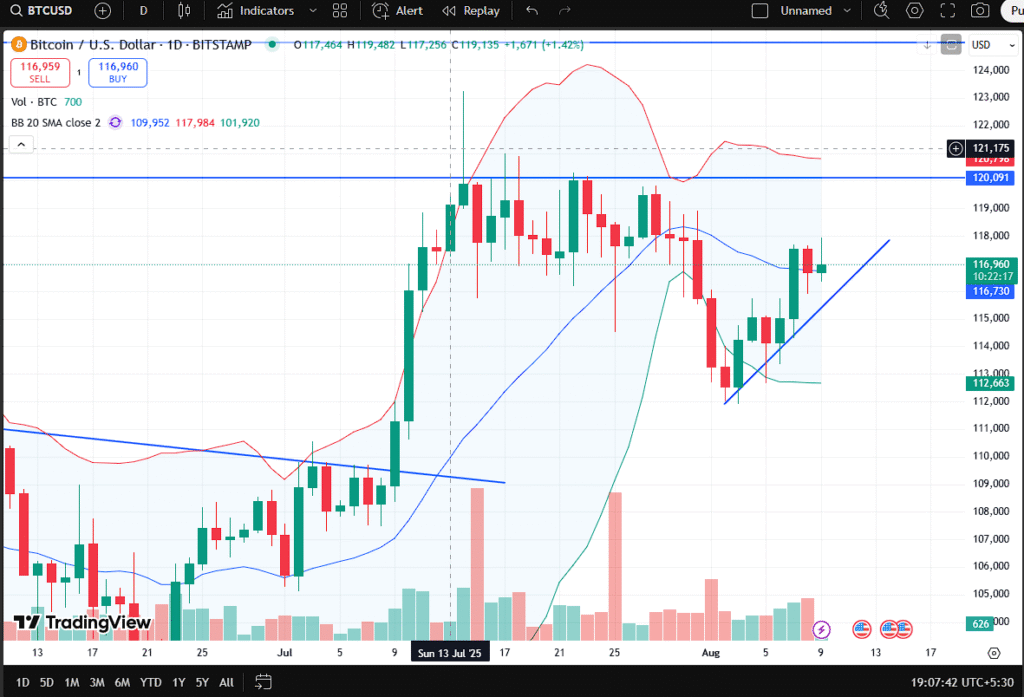Change the D interval selector

pyautogui.click(x=143, y=10)
